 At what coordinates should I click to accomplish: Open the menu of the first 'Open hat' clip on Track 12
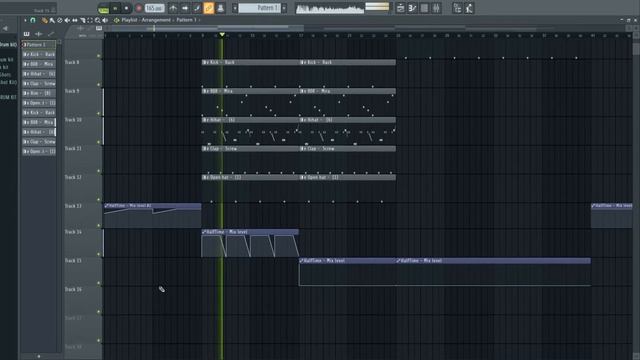click(x=205, y=178)
